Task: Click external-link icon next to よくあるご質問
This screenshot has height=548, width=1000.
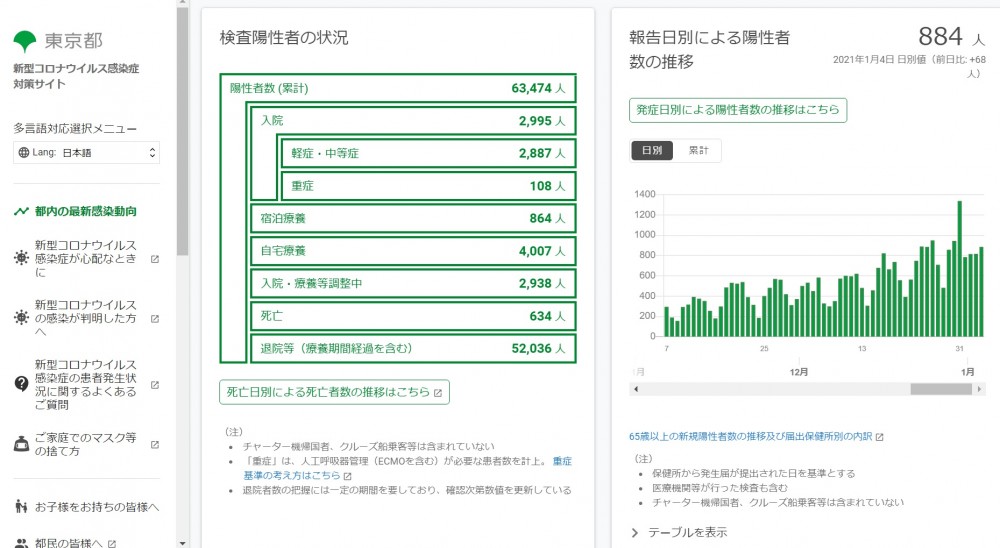Action: (154, 385)
